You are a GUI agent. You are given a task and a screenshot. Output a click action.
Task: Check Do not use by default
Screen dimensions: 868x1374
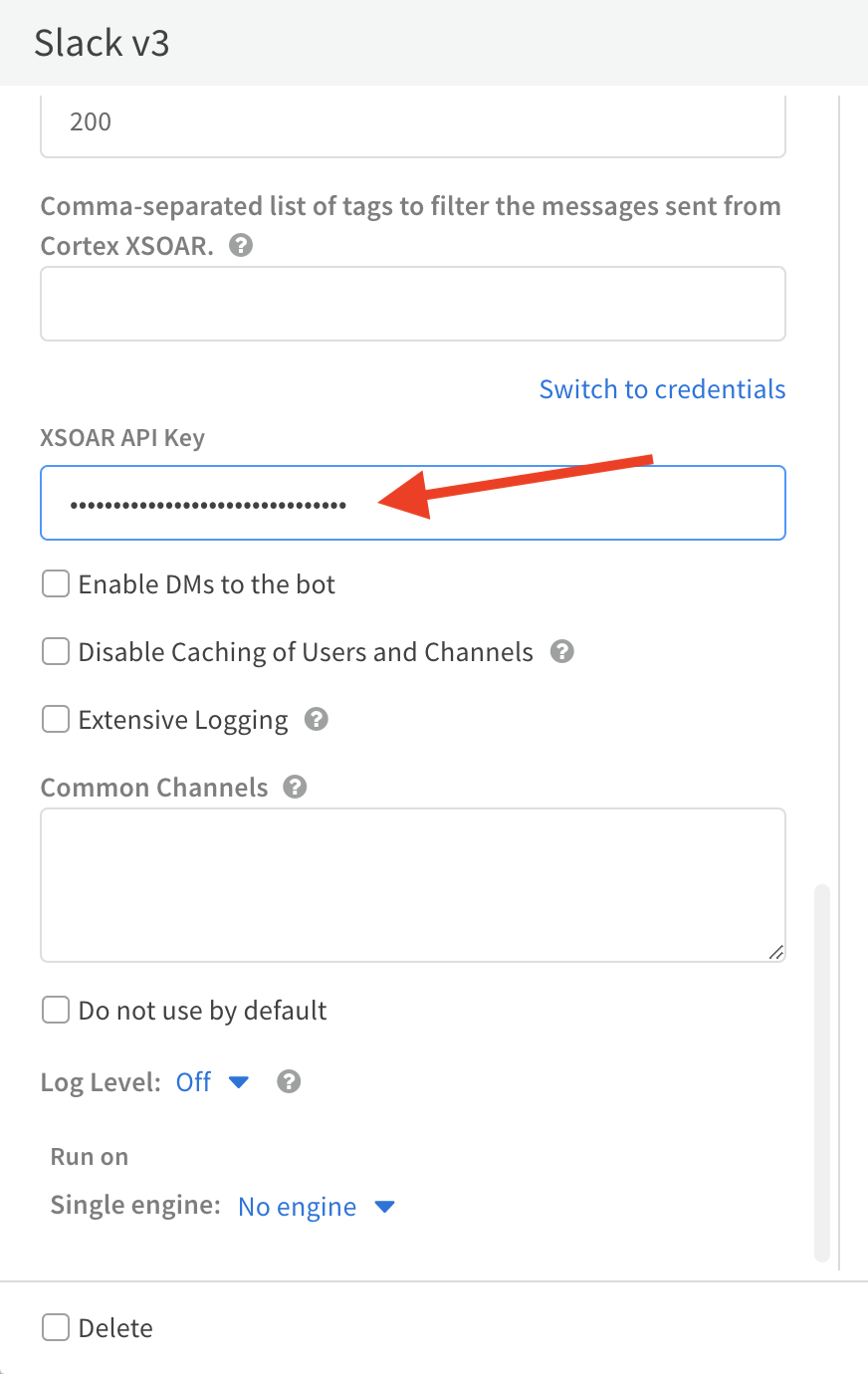tap(56, 1011)
